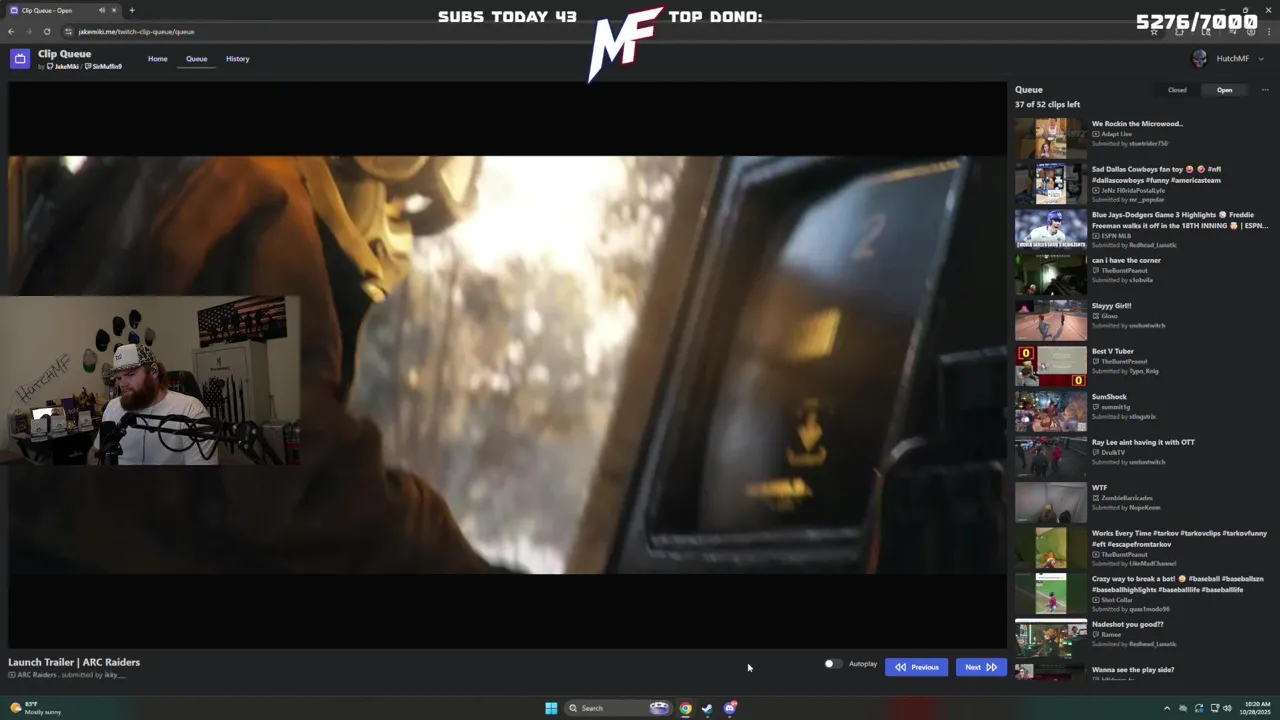1280x720 pixels.
Task: Click the 'Wanna see the play side?' clip title
Action: [1132, 670]
